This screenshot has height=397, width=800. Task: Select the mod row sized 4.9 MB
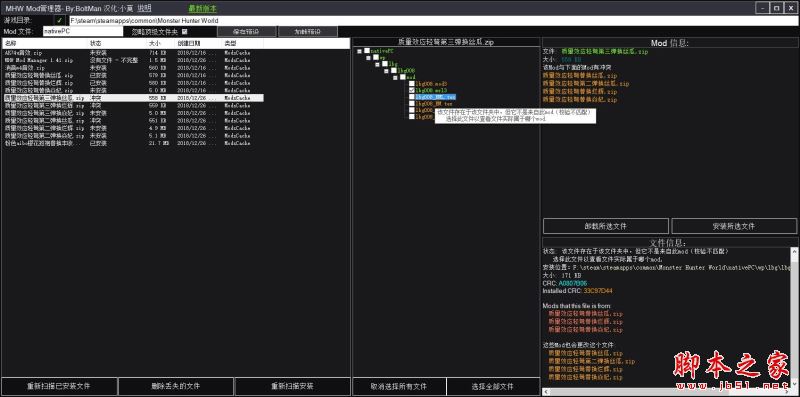pos(133,128)
